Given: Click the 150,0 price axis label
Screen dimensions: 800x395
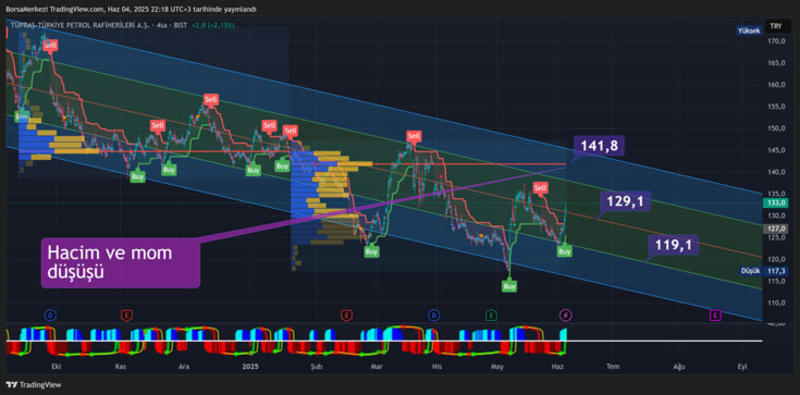Looking at the screenshot, I should point(778,128).
